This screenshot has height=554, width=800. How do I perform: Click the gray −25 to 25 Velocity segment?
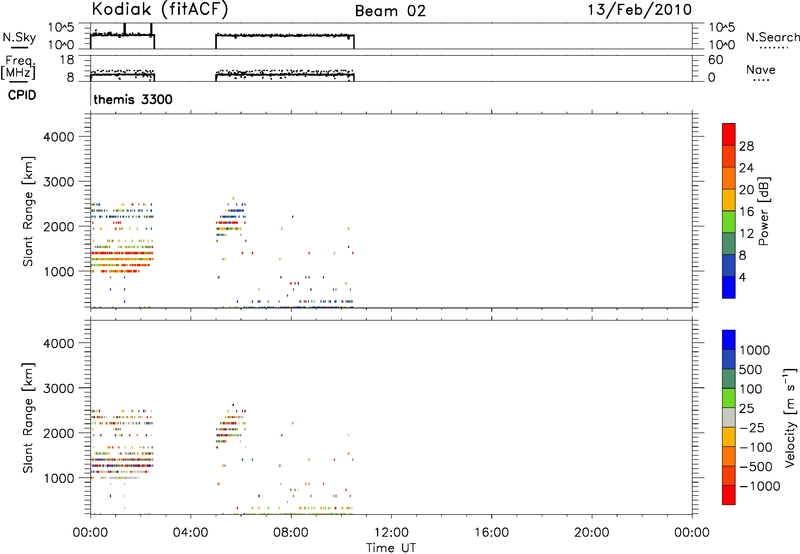729,417
